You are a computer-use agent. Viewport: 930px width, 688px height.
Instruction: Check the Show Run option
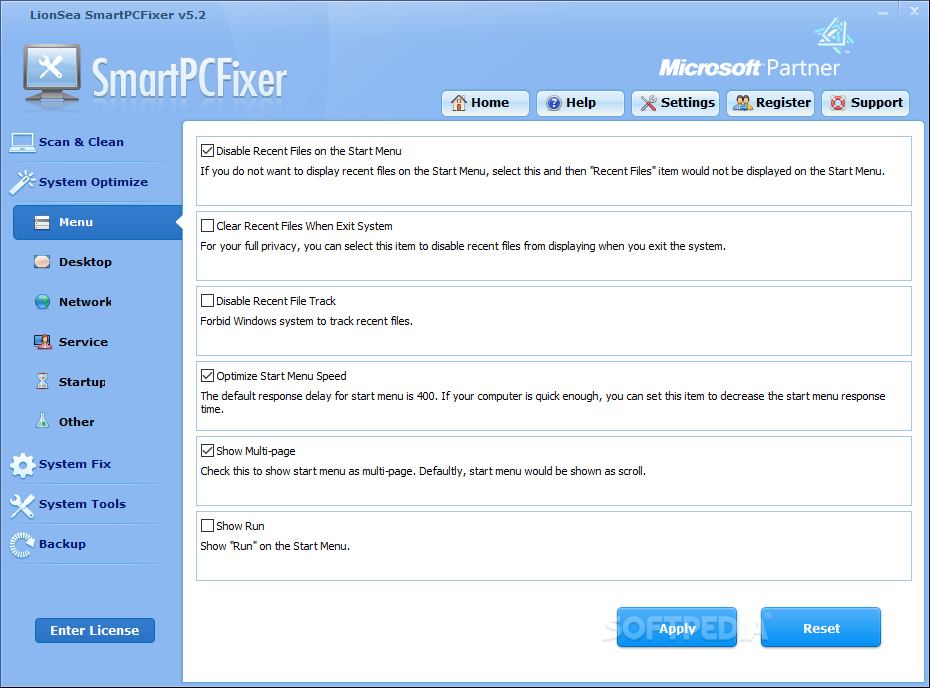[x=208, y=525]
